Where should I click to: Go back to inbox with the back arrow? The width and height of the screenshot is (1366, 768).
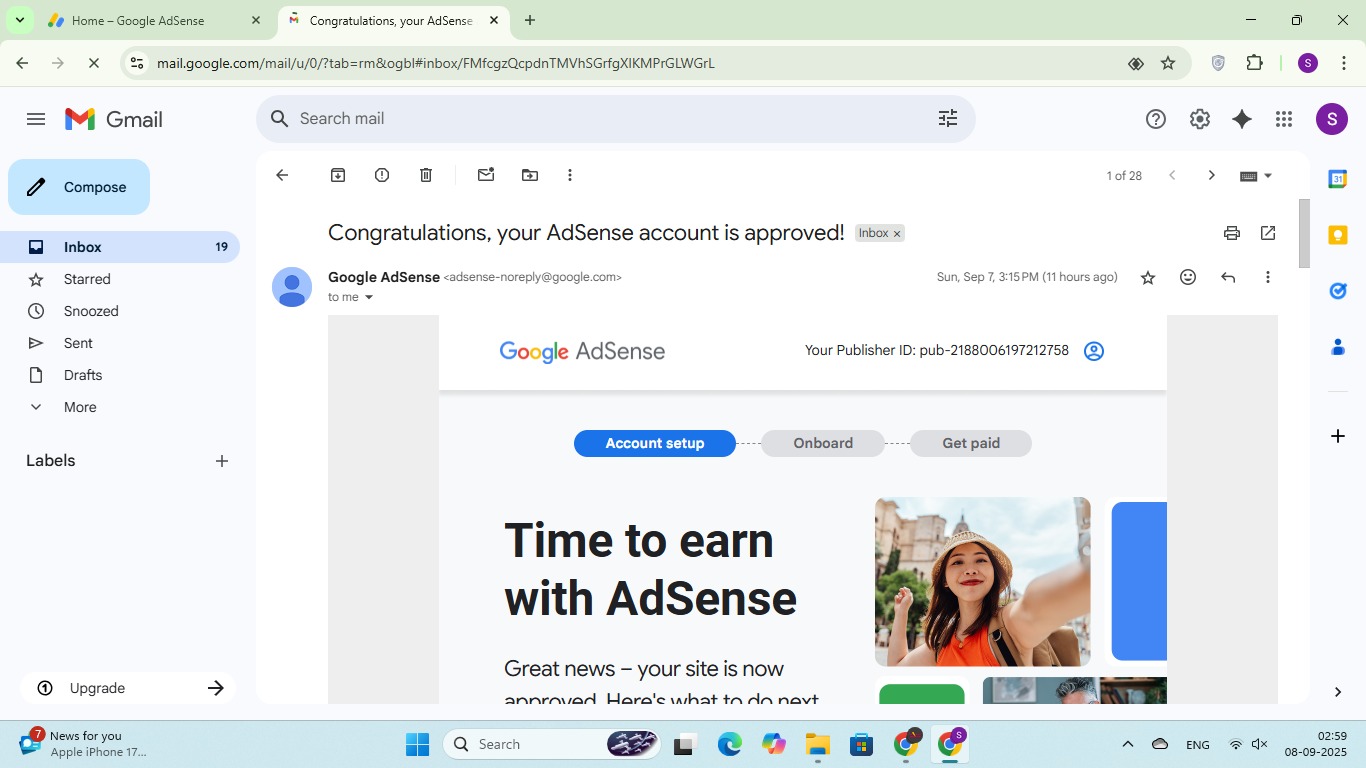tap(282, 175)
